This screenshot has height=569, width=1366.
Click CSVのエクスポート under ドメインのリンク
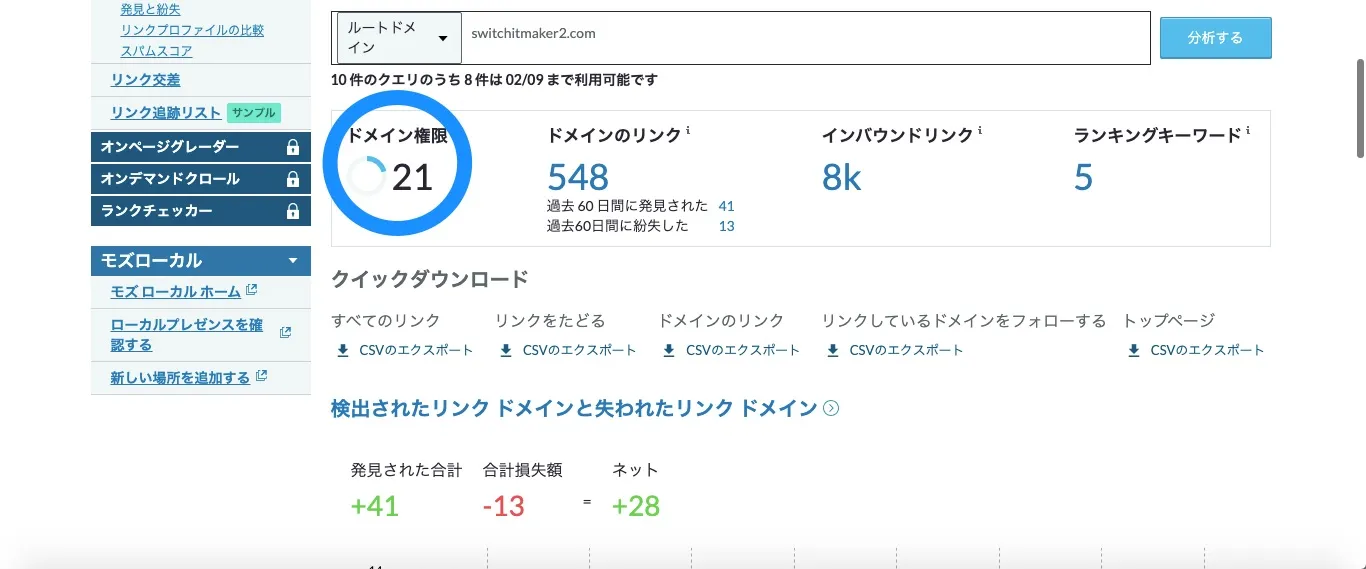[x=743, y=350]
